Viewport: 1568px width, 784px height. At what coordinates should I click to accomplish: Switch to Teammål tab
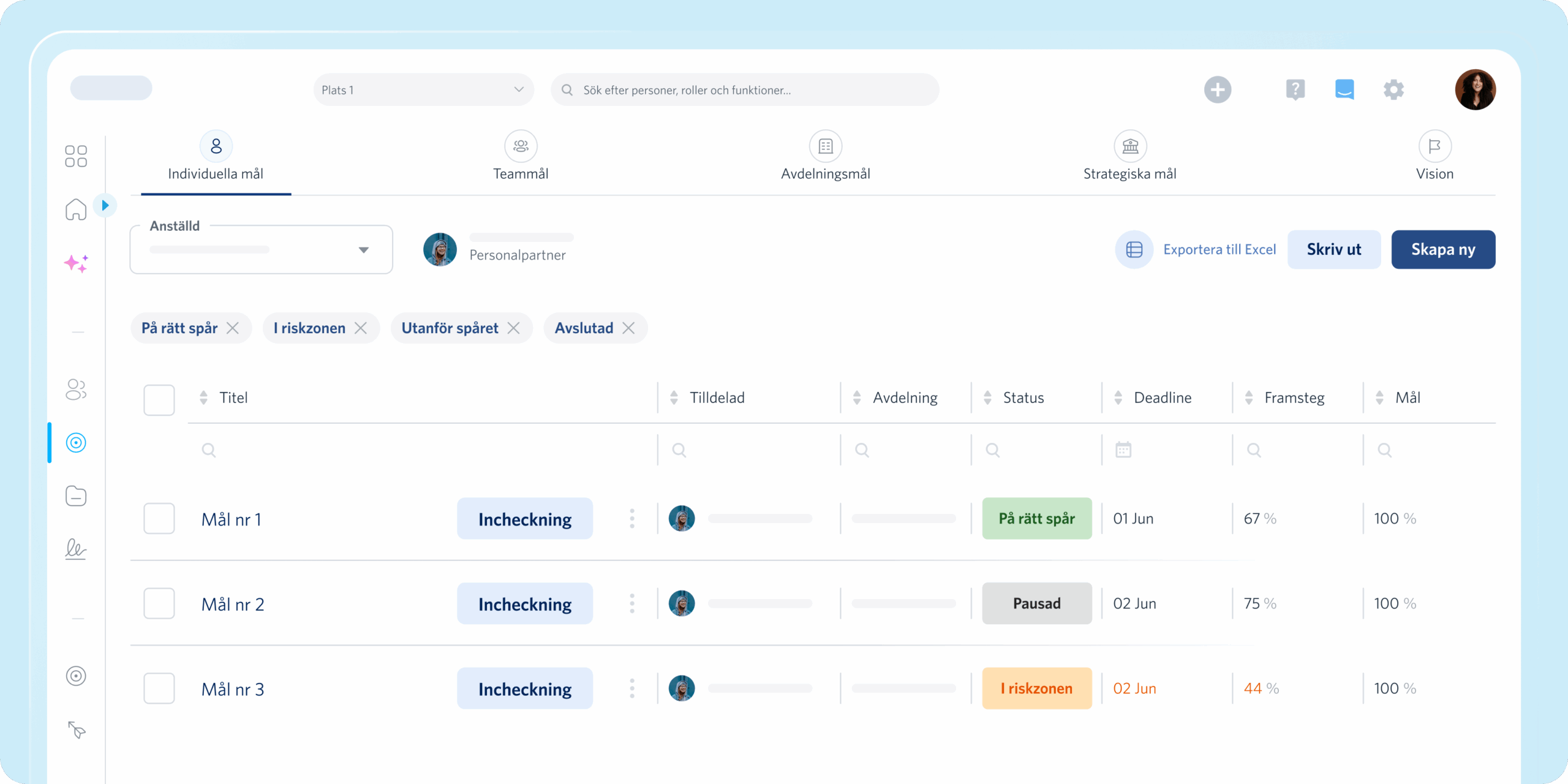[x=521, y=157]
